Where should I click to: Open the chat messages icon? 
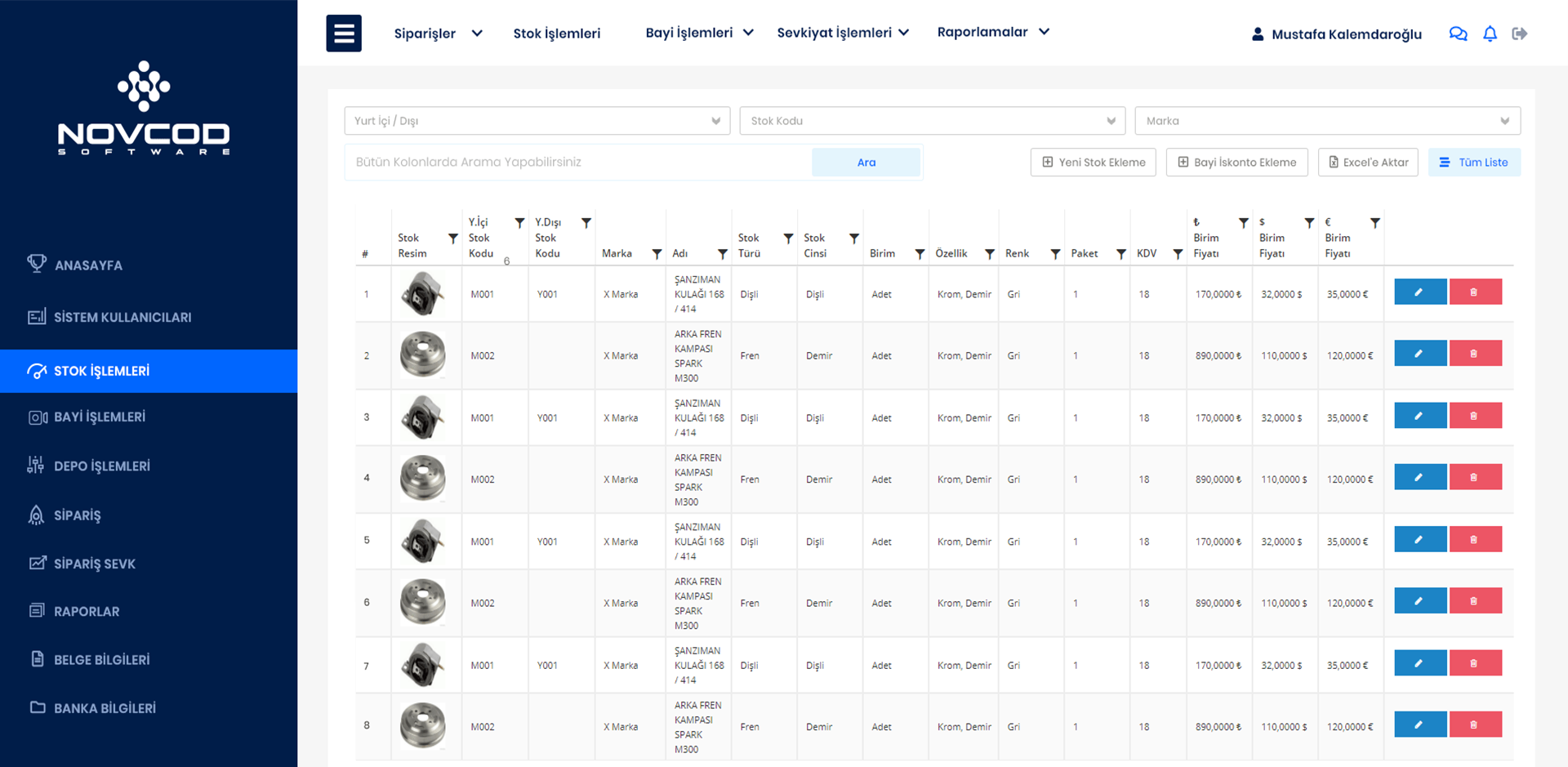(x=1458, y=33)
